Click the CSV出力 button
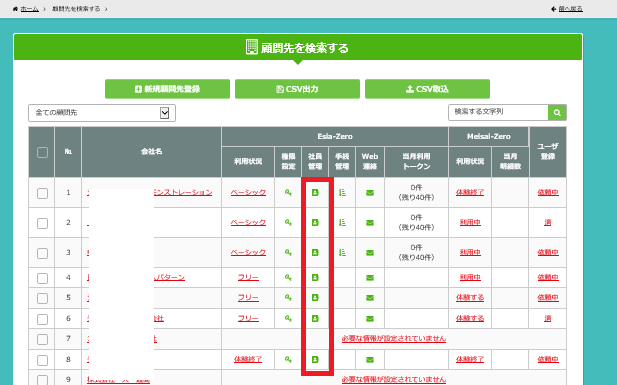 297,89
